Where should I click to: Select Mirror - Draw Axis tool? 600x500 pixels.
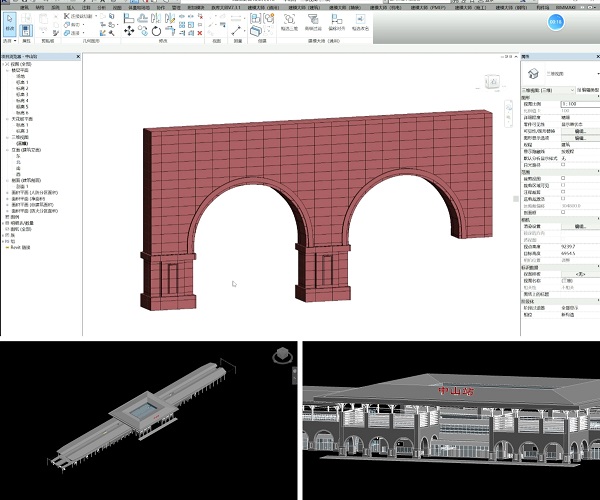pos(170,18)
